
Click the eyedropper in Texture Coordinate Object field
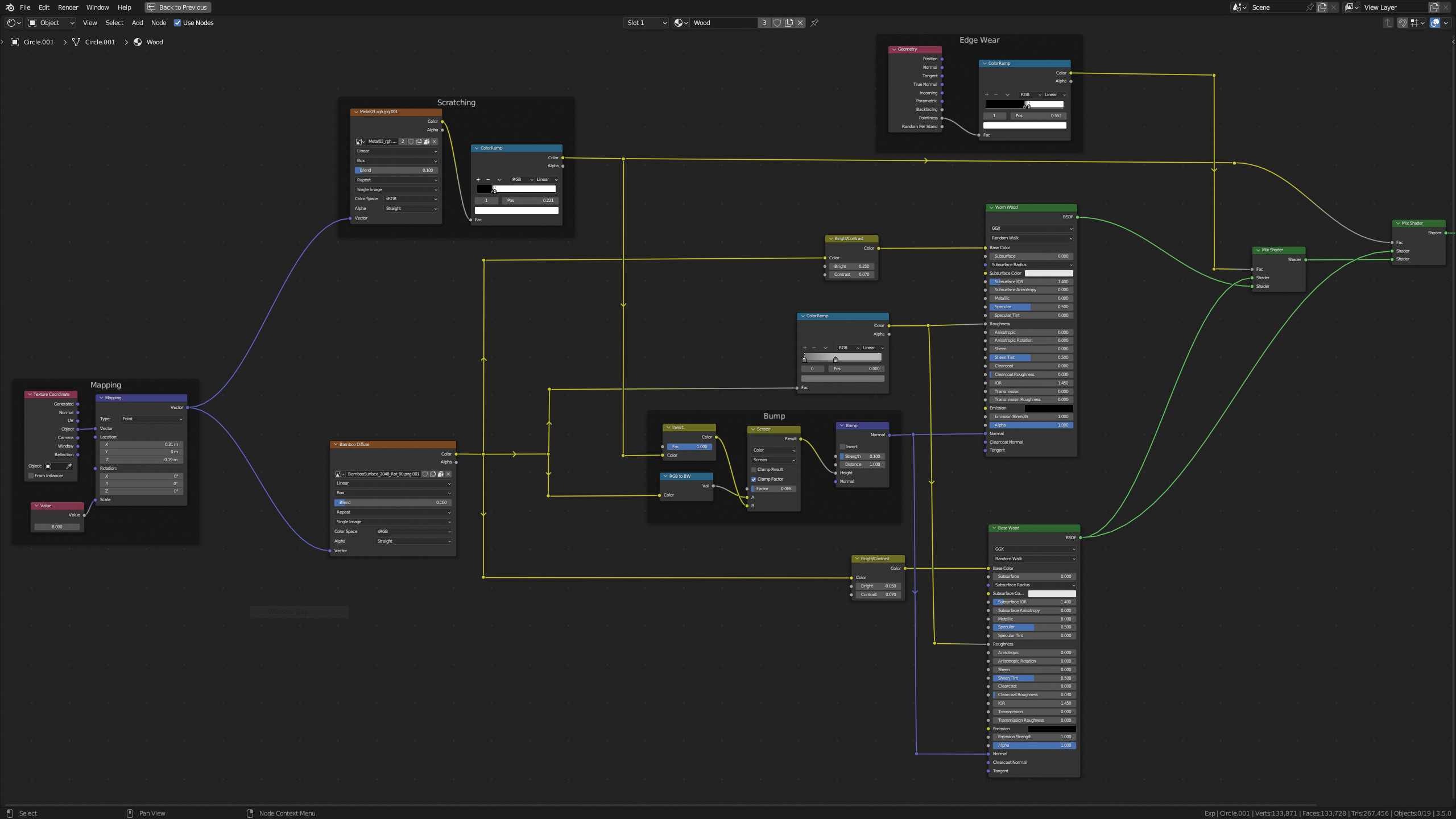[x=69, y=466]
